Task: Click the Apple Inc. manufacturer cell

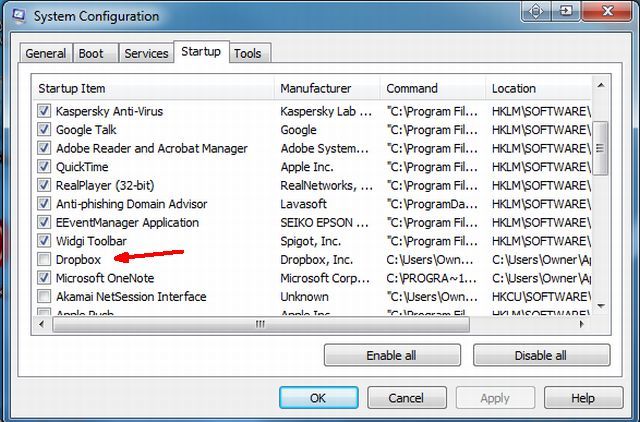Action: 307,167
